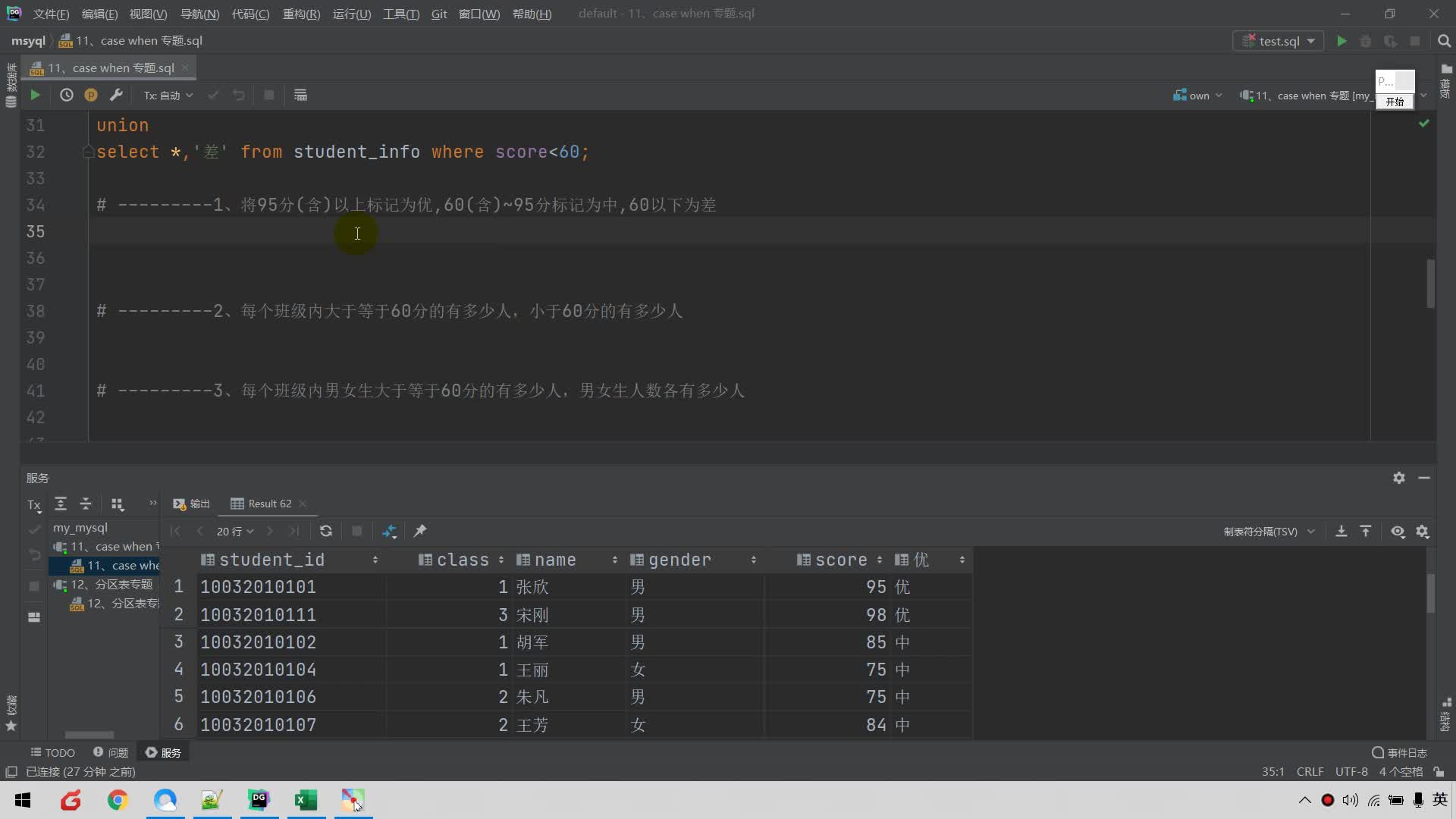
Task: Click the rollback arrow in editor toolbar
Action: [x=239, y=95]
